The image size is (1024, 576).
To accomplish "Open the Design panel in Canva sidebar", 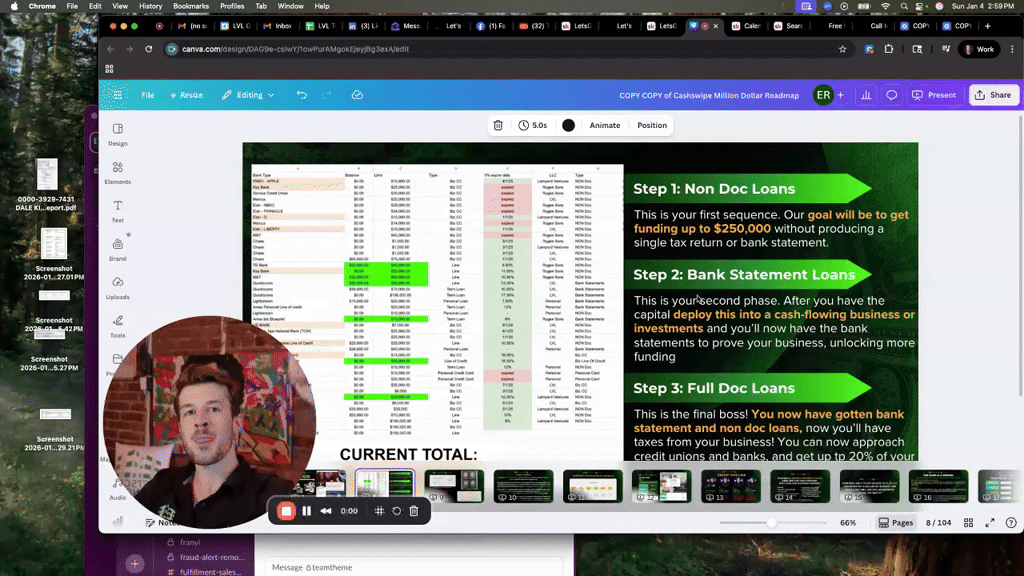I will [x=118, y=135].
